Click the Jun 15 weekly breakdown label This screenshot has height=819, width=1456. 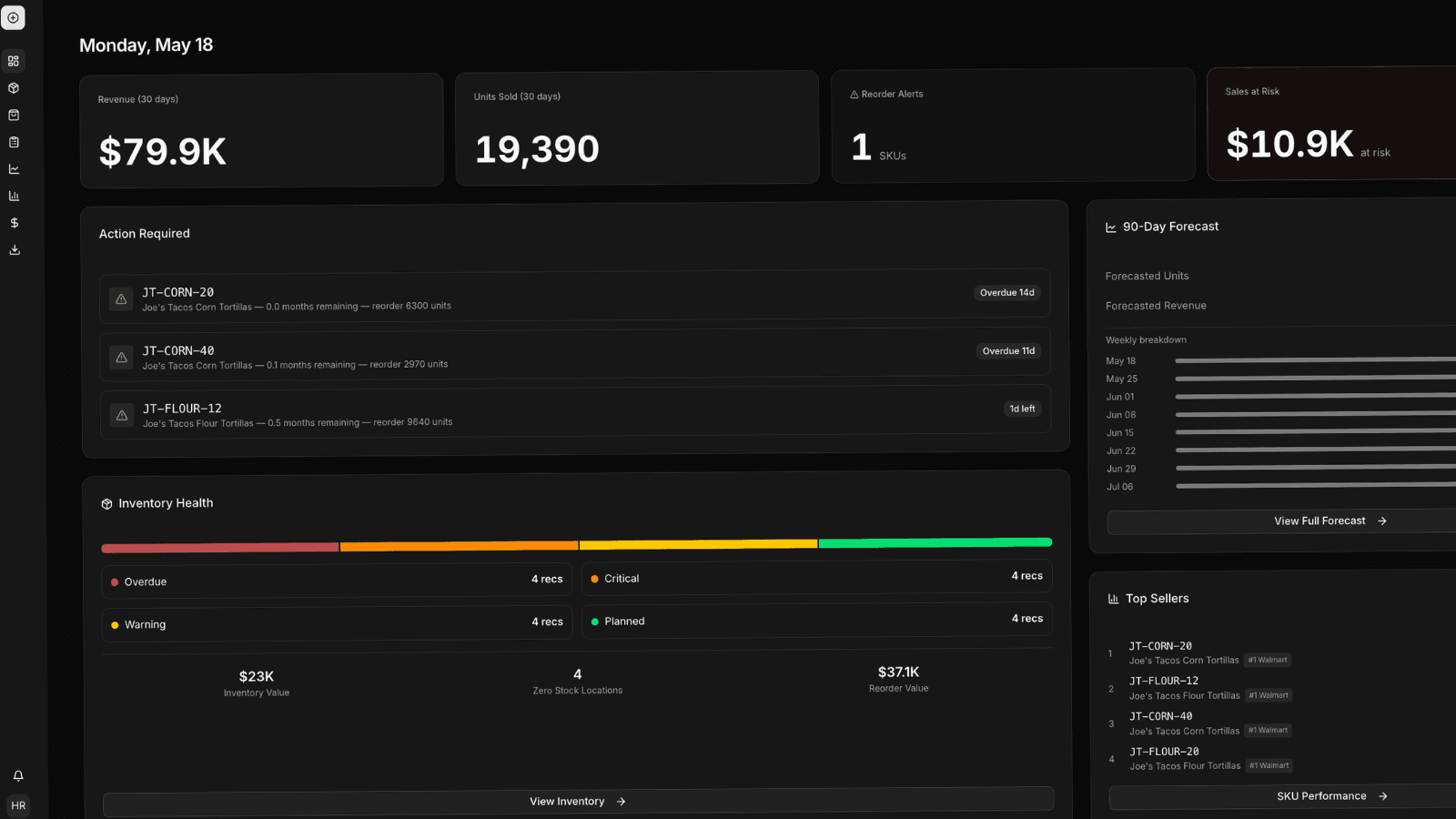pyautogui.click(x=1120, y=433)
